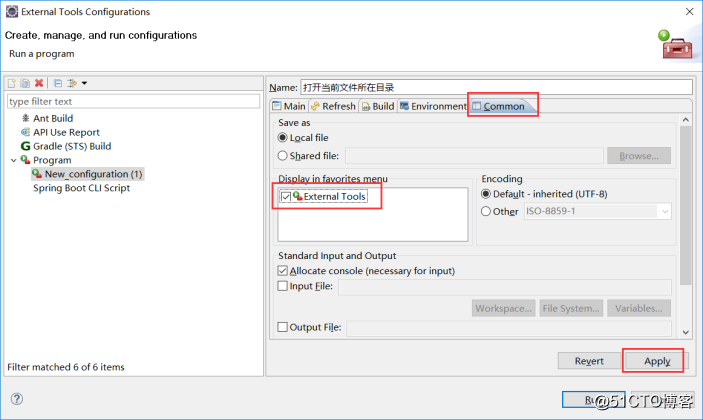Select Gradle (STS) Build entry
Viewport: 703px width, 420px height.
(x=72, y=146)
